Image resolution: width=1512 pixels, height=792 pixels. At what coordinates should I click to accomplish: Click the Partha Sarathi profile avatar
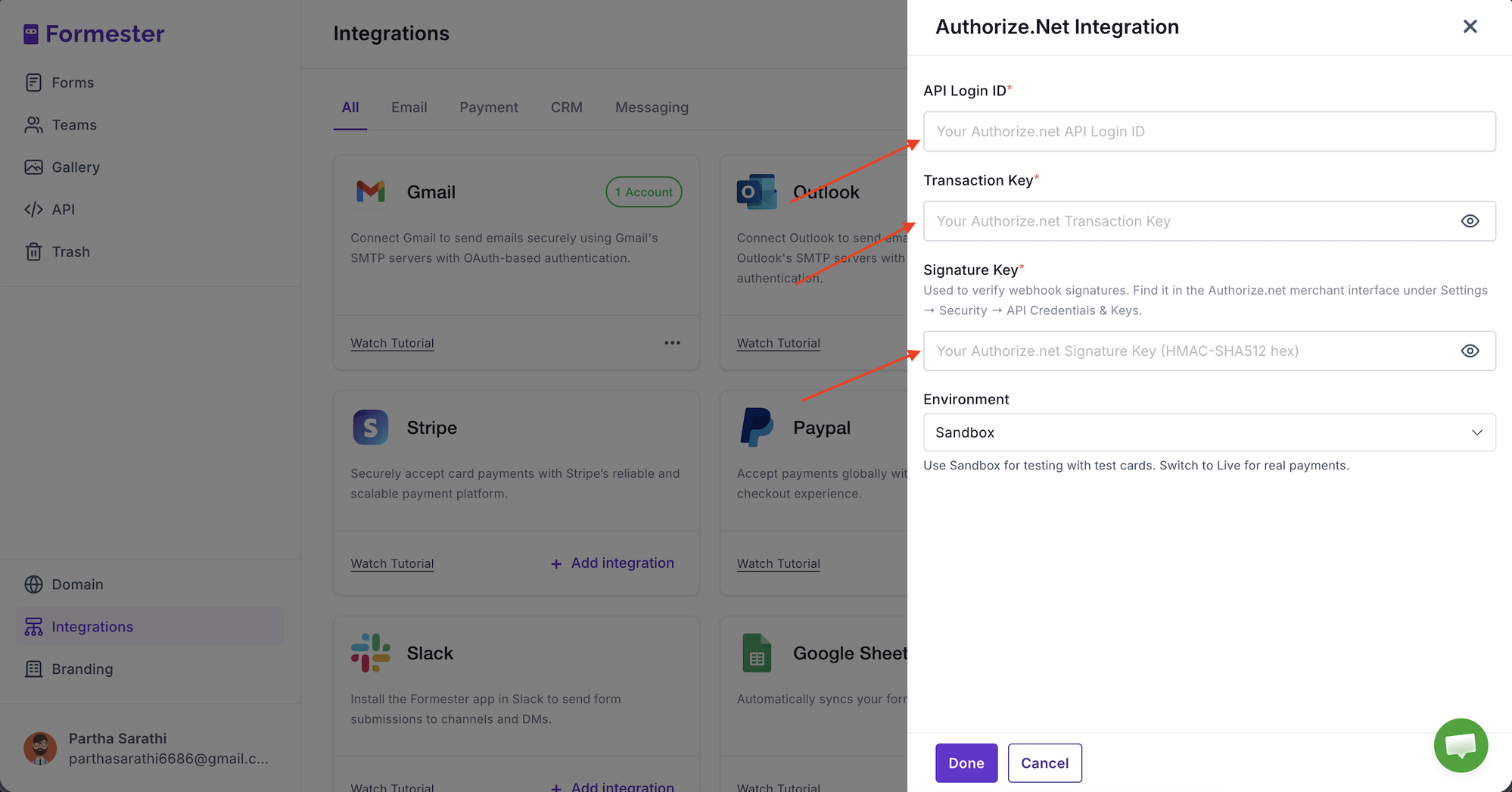(x=40, y=748)
